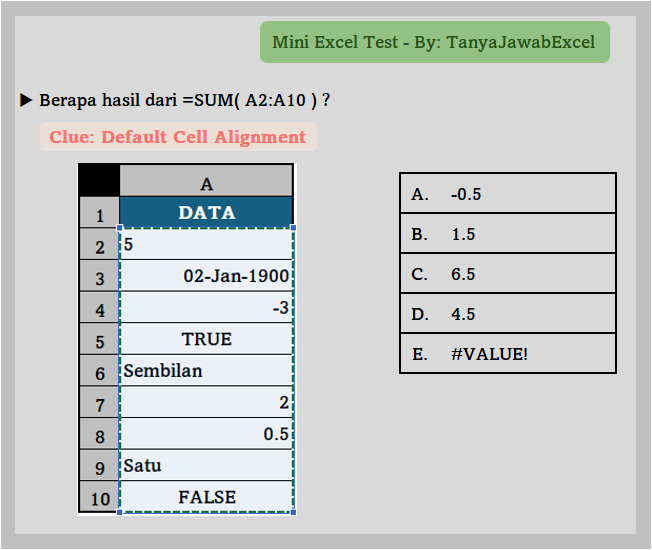The image size is (652, 550).
Task: Click row header 3
Action: 99,275
